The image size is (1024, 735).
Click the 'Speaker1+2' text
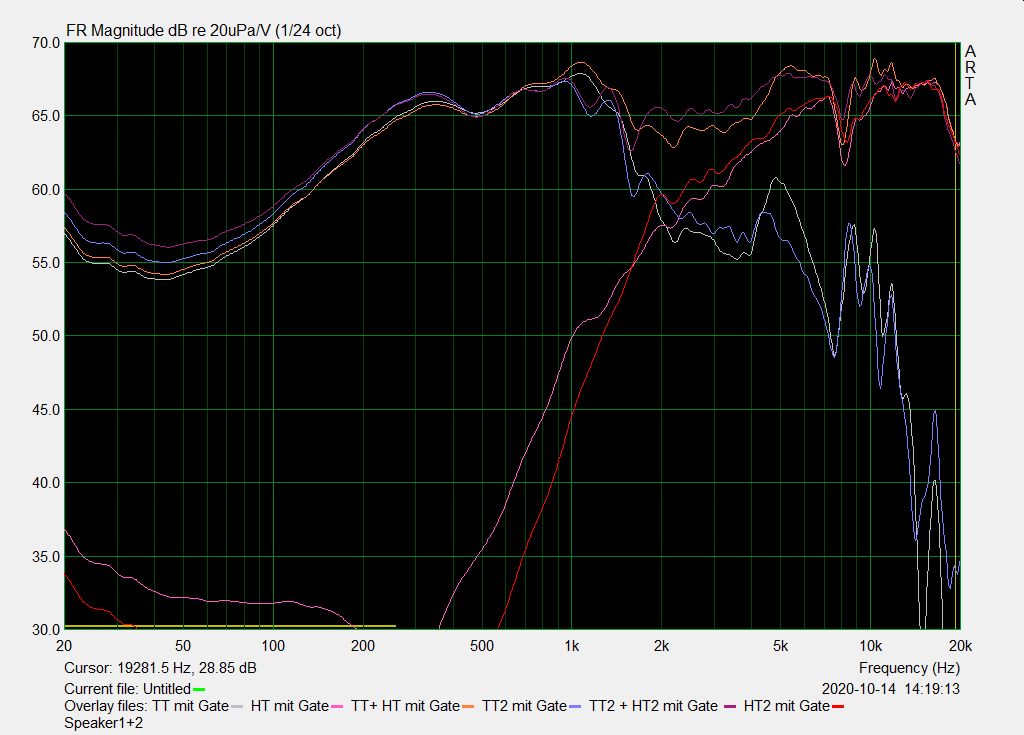[x=103, y=723]
